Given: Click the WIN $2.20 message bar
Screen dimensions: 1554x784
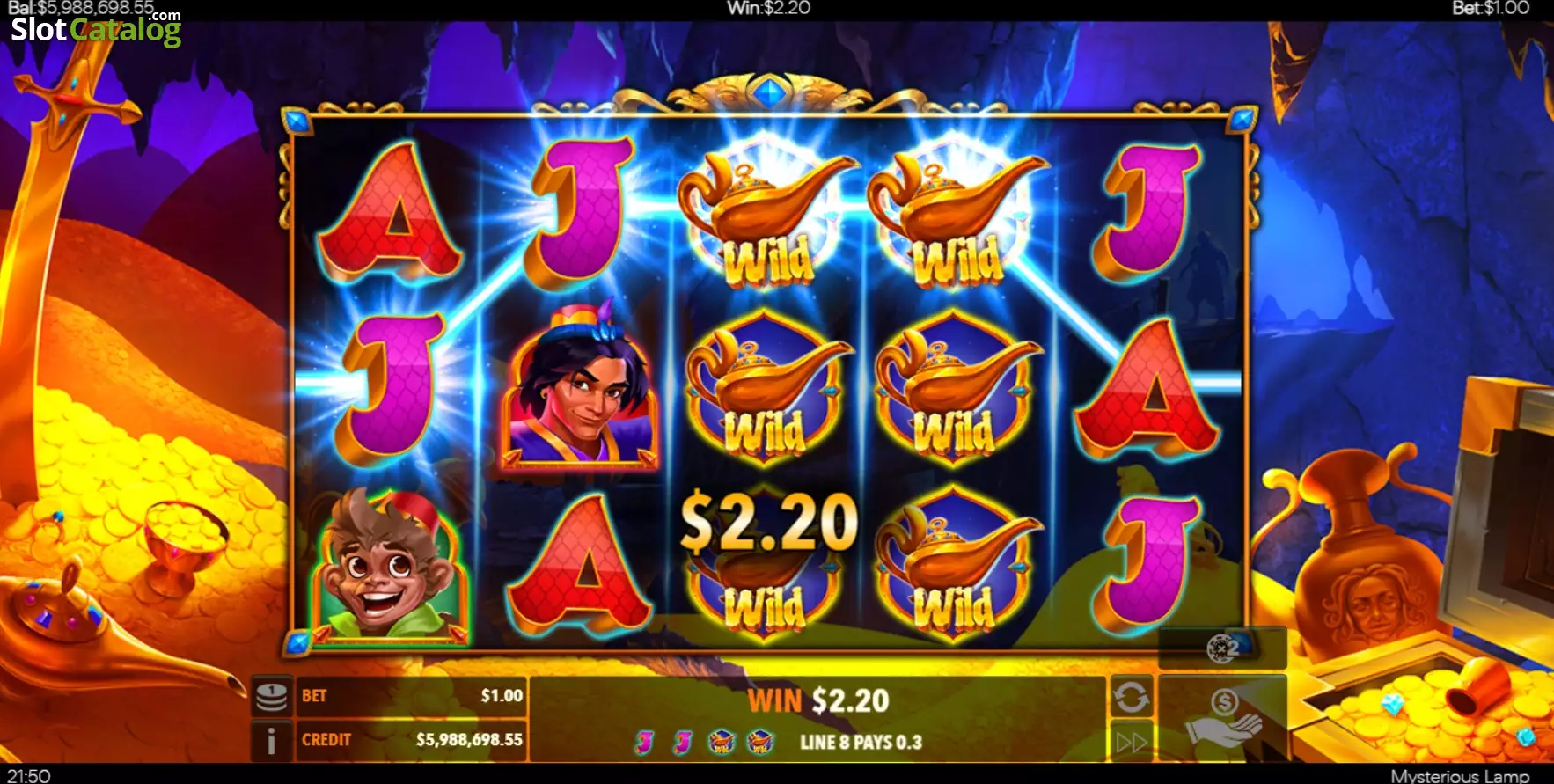Looking at the screenshot, I should (x=818, y=700).
